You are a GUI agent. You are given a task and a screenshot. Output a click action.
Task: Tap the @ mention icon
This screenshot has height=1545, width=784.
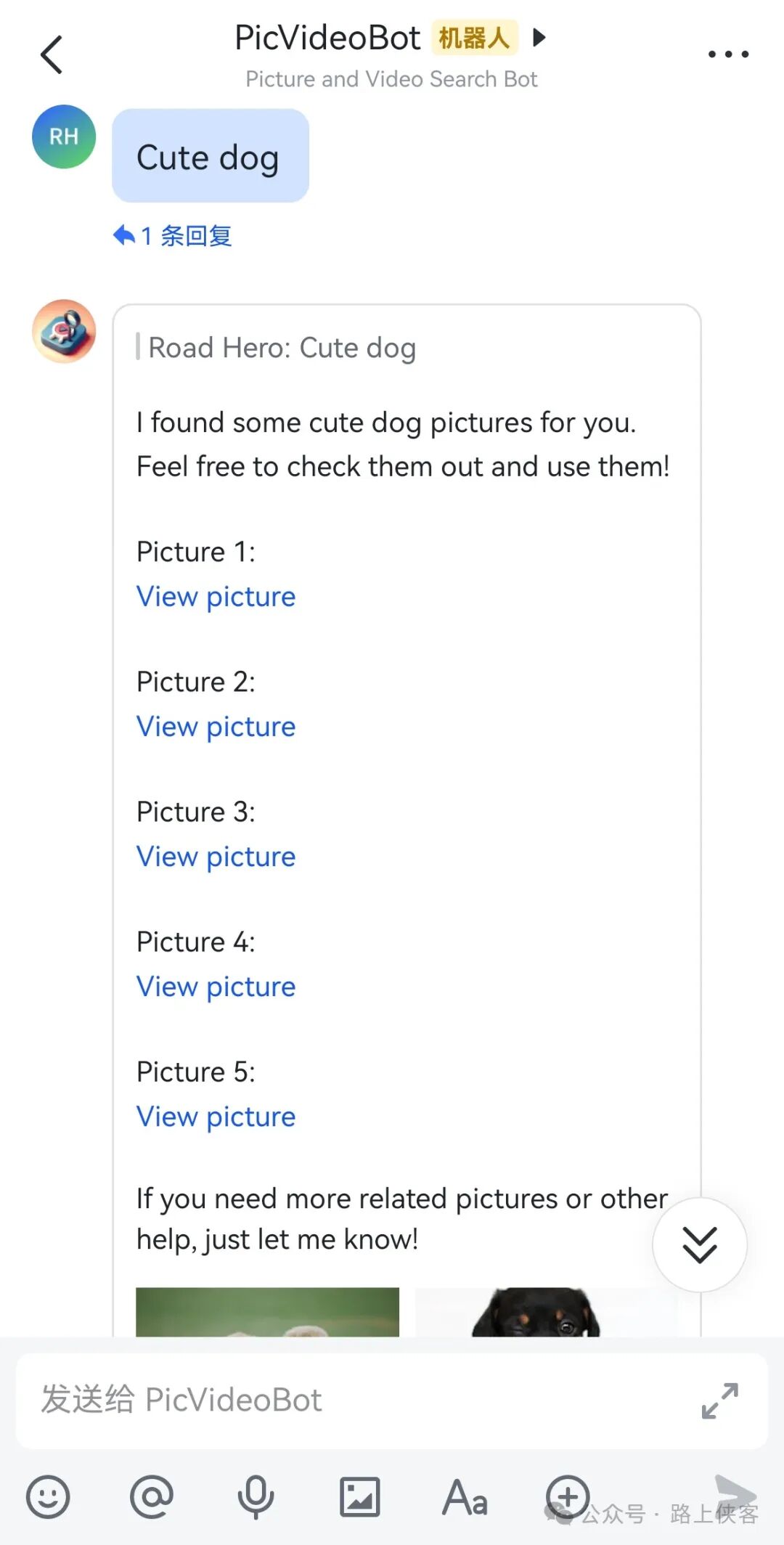152,1497
